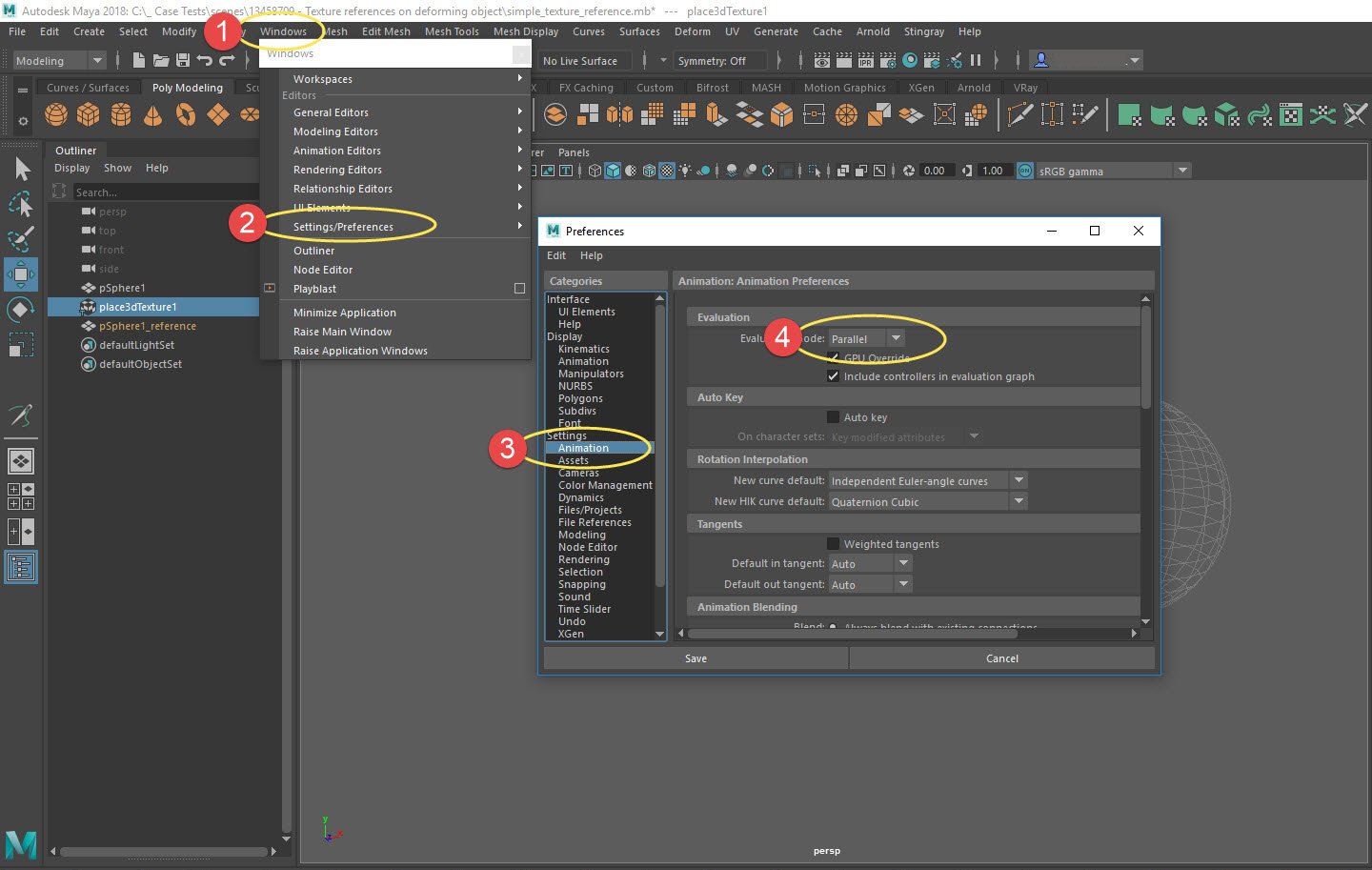1372x870 pixels.
Task: Open the sRGB gamma view transform dropdown
Action: click(1113, 171)
